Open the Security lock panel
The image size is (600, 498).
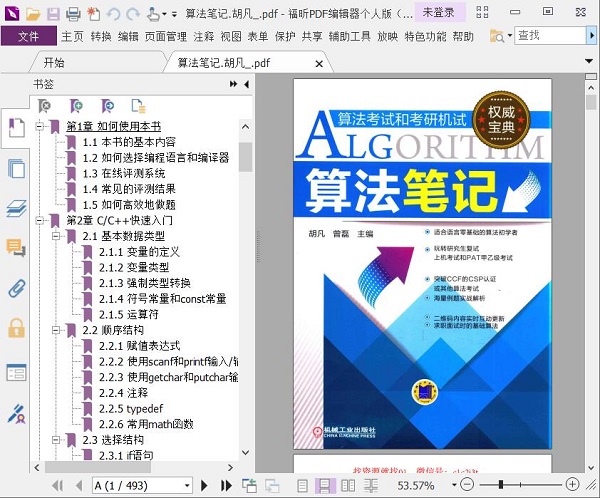(x=16, y=328)
